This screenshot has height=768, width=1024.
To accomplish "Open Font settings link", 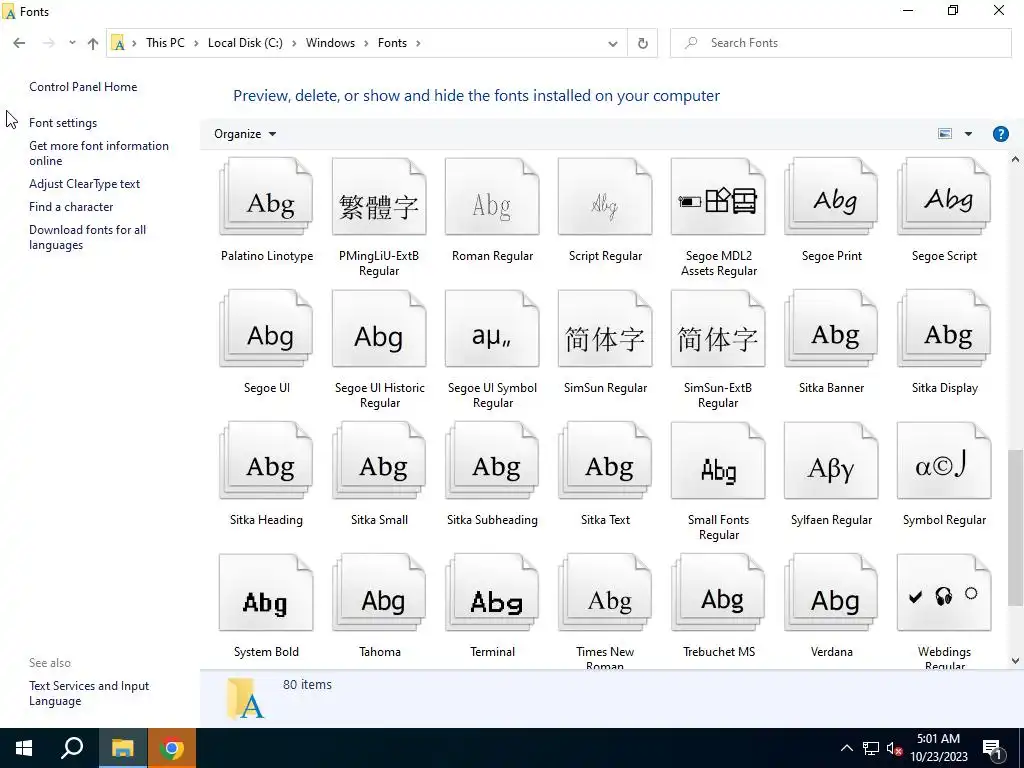I will (x=63, y=123).
